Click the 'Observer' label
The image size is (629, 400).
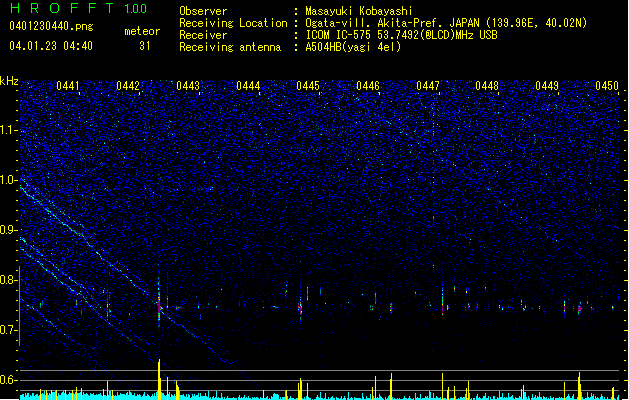[203, 11]
